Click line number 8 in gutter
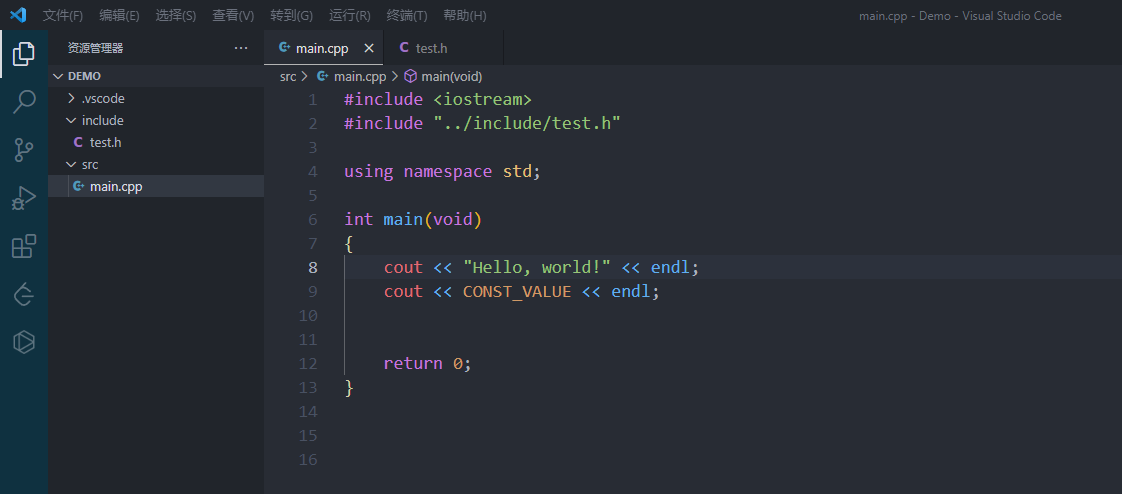Screen dimensions: 1122x494 tap(313, 267)
